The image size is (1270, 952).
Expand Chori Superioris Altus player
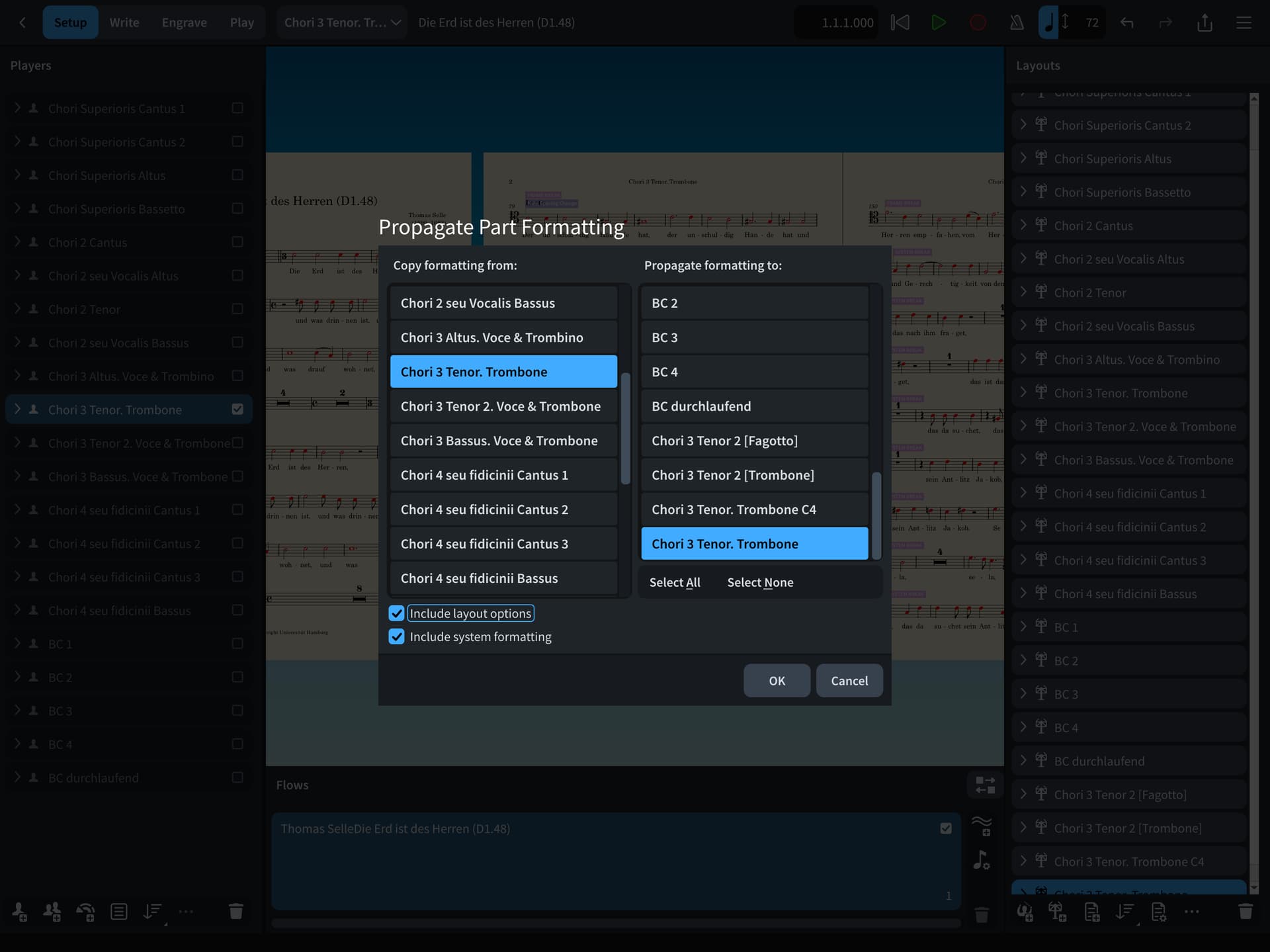point(17,175)
